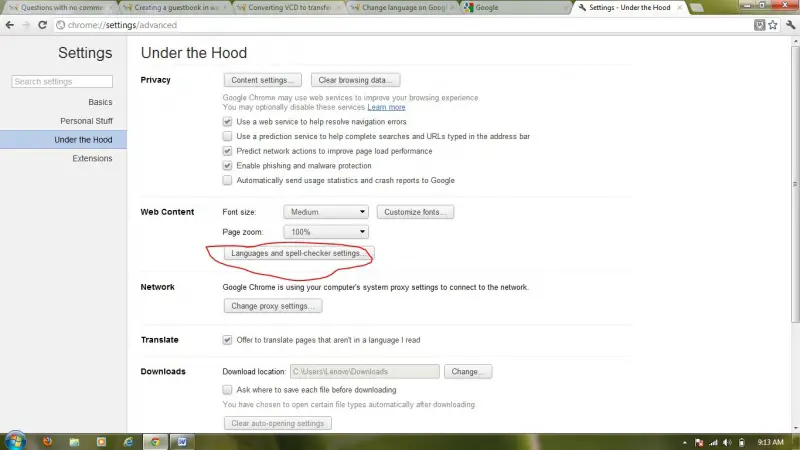Image resolution: width=800 pixels, height=450 pixels.
Task: Click the browser back arrow
Action: [10, 25]
